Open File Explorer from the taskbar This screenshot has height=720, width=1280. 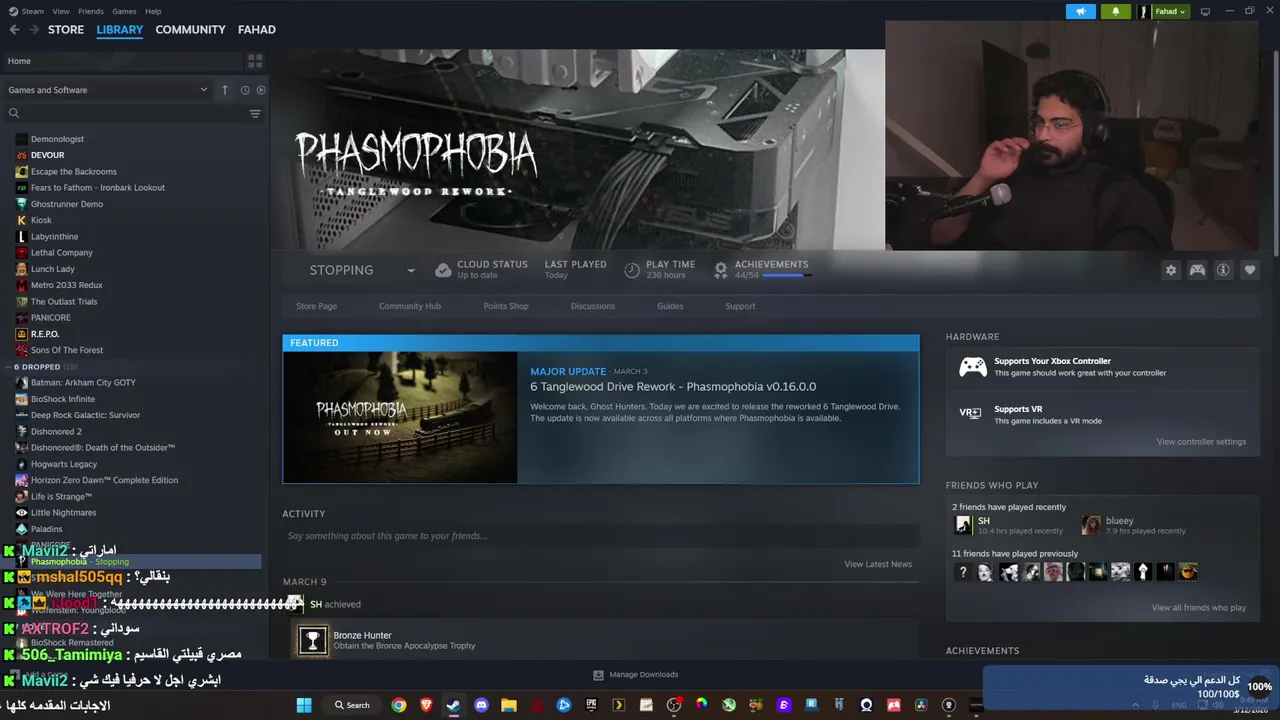[x=508, y=705]
